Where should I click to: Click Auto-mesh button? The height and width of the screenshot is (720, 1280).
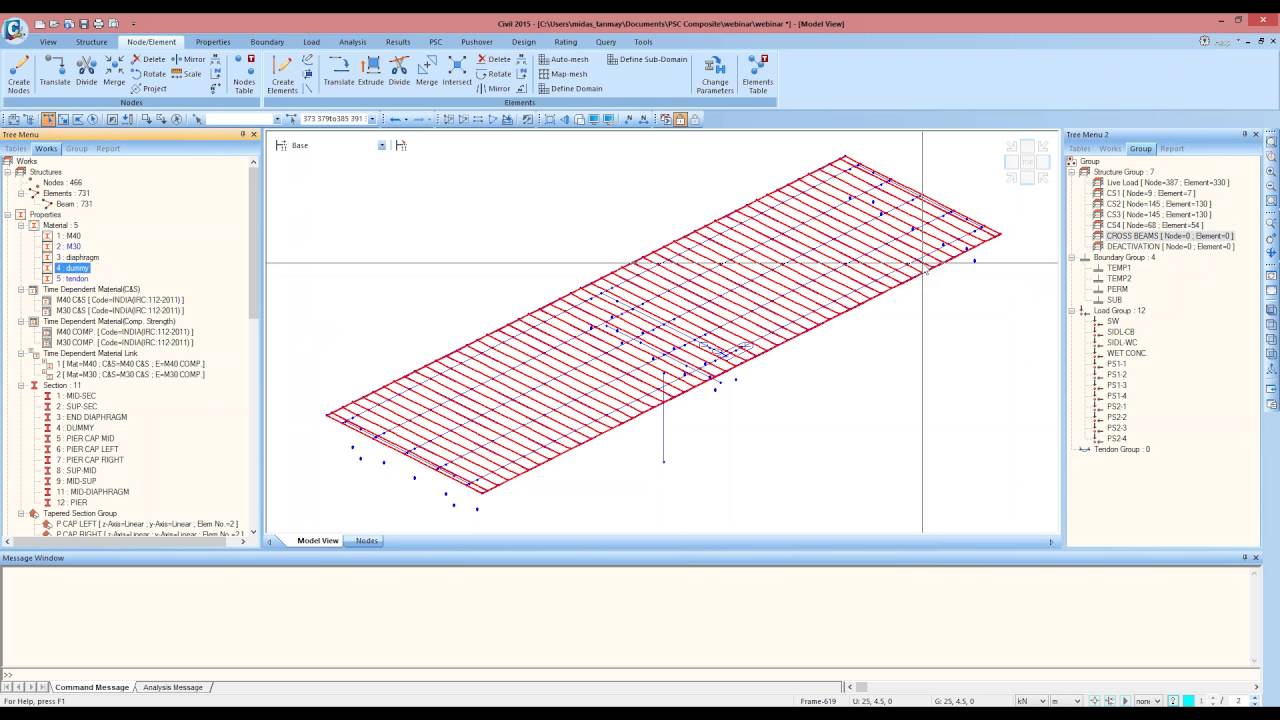pyautogui.click(x=563, y=59)
